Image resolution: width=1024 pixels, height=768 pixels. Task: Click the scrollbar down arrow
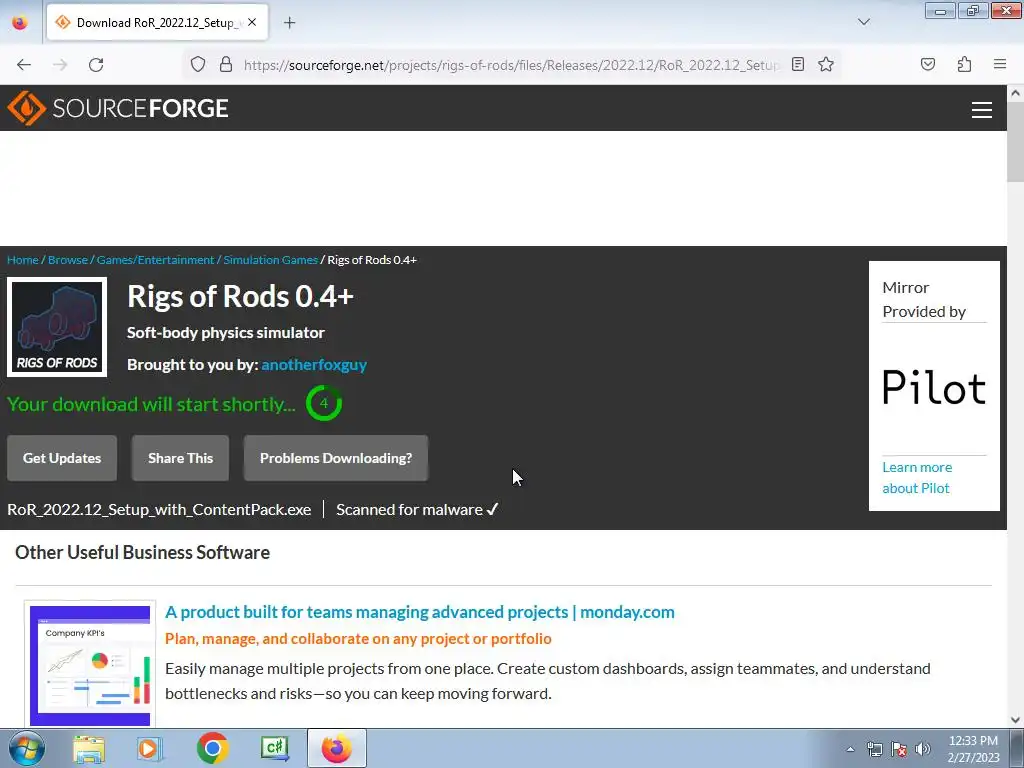pos(1015,720)
